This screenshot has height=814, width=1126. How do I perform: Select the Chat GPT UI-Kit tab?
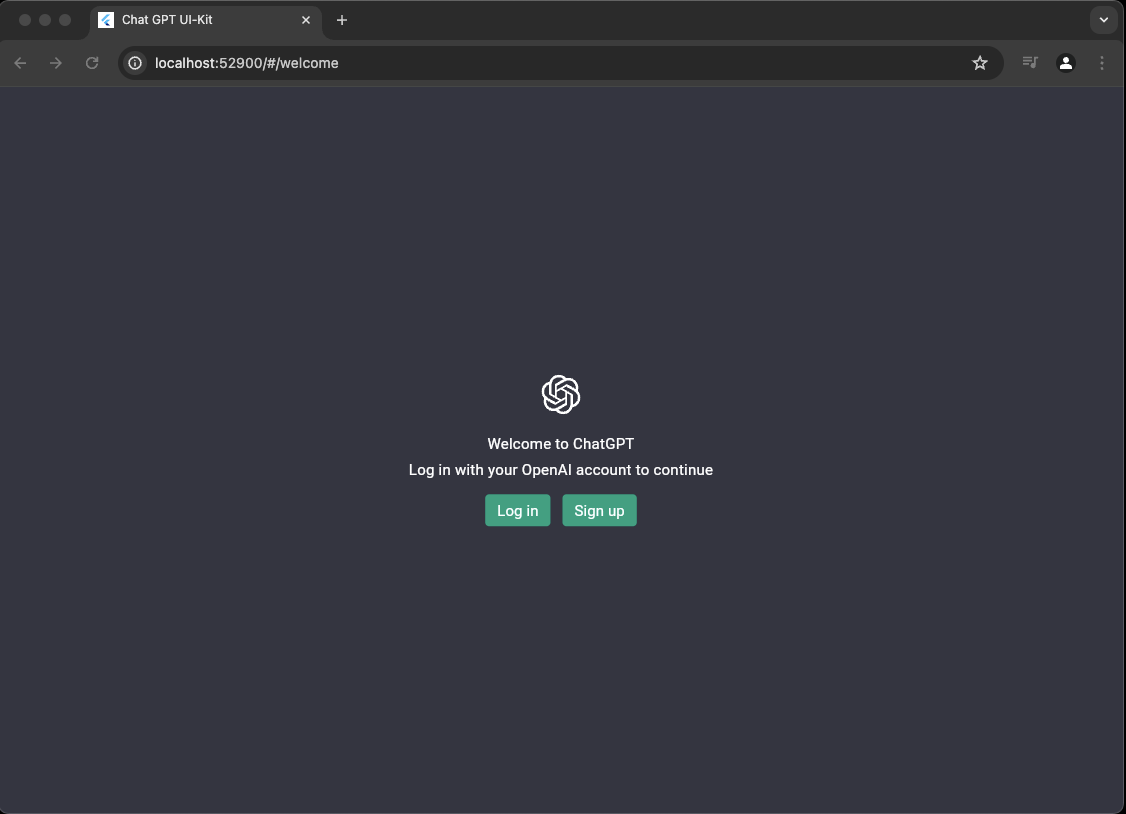[x=205, y=20]
